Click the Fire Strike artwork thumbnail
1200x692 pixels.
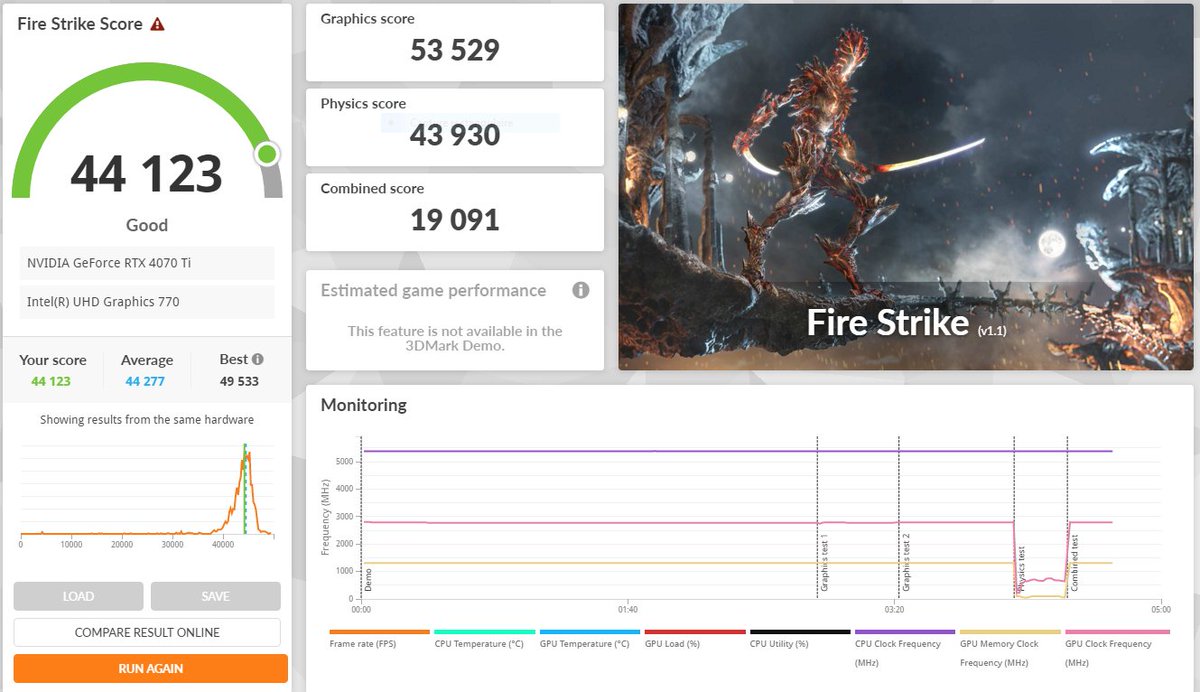point(906,187)
